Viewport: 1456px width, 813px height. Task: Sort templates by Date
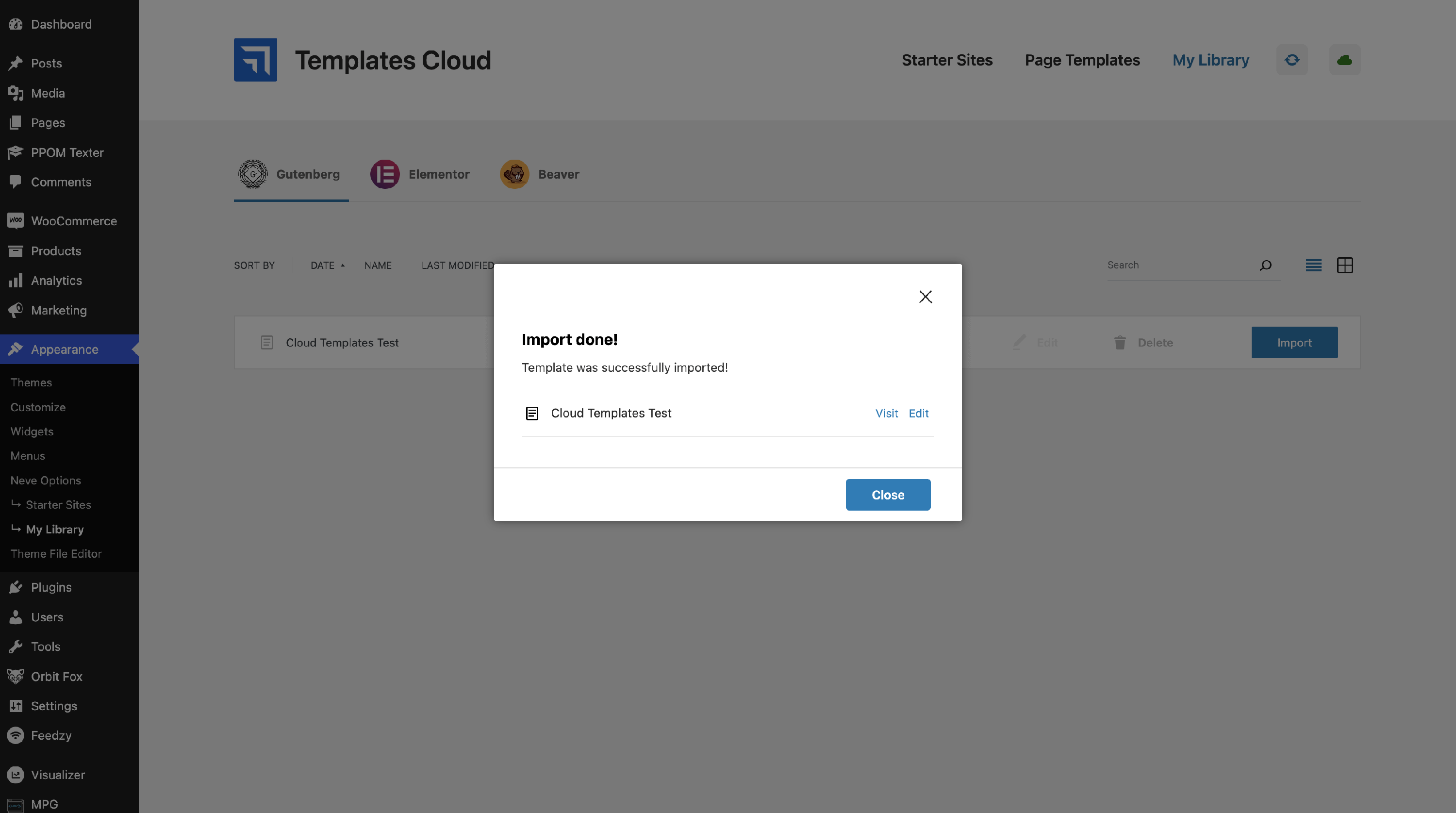click(323, 265)
